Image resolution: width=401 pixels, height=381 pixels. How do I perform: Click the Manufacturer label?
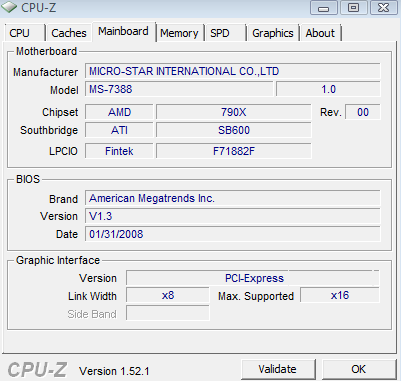click(46, 72)
